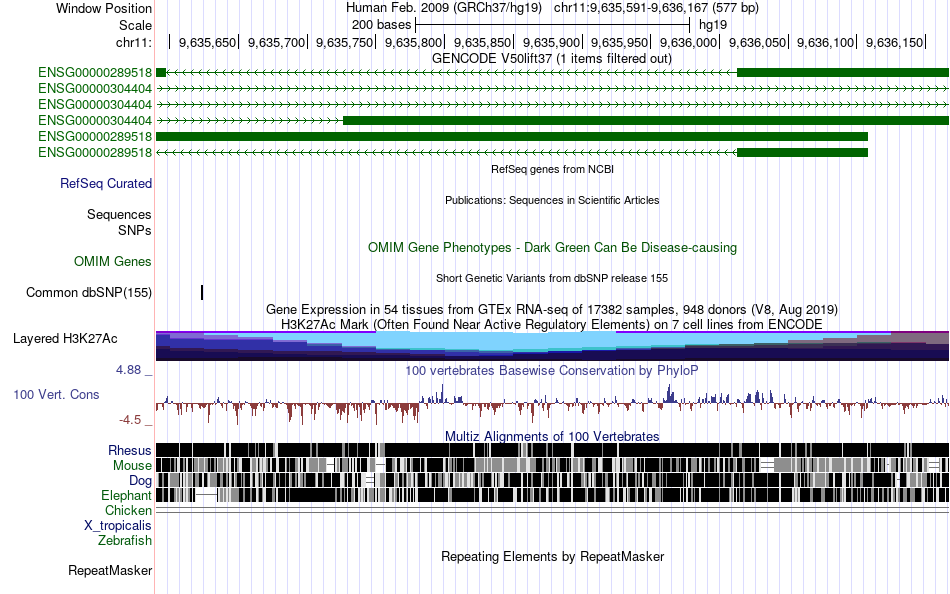
Task: Click the Zebrafish species label
Action: coord(125,541)
